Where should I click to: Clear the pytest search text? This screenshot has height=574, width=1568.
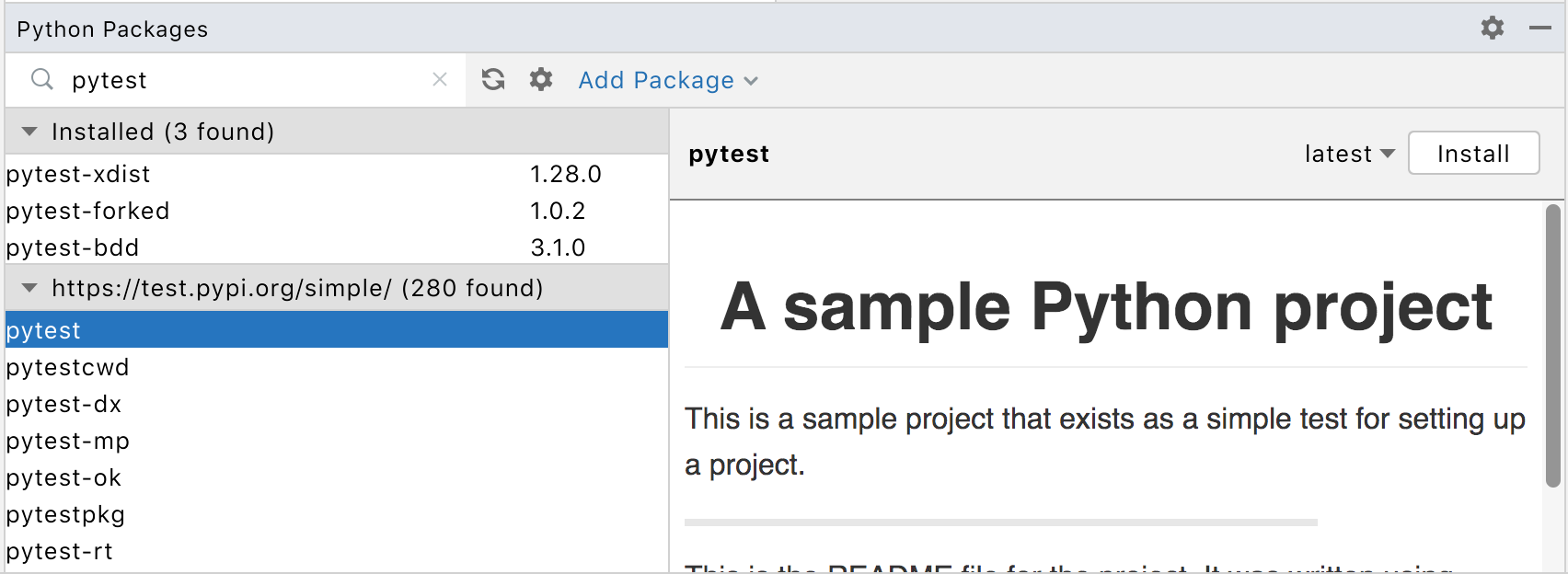click(x=440, y=80)
